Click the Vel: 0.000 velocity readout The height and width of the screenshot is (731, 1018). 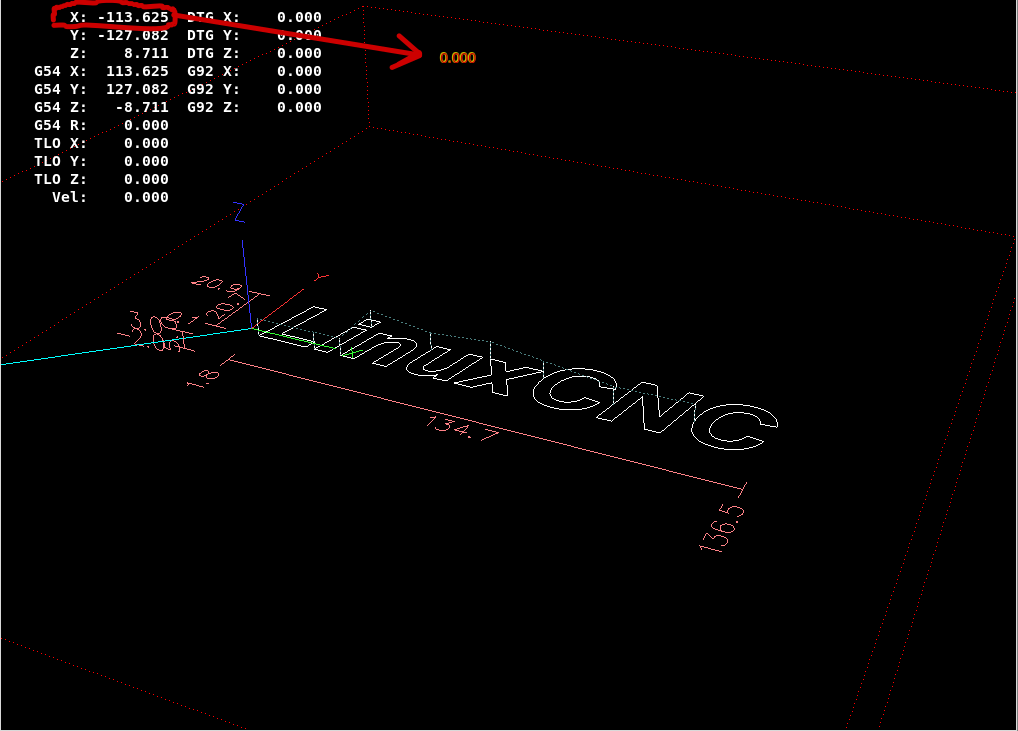110,197
